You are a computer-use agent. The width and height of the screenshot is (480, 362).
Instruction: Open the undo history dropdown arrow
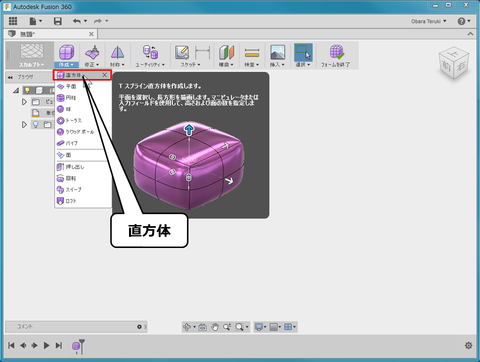pos(85,21)
